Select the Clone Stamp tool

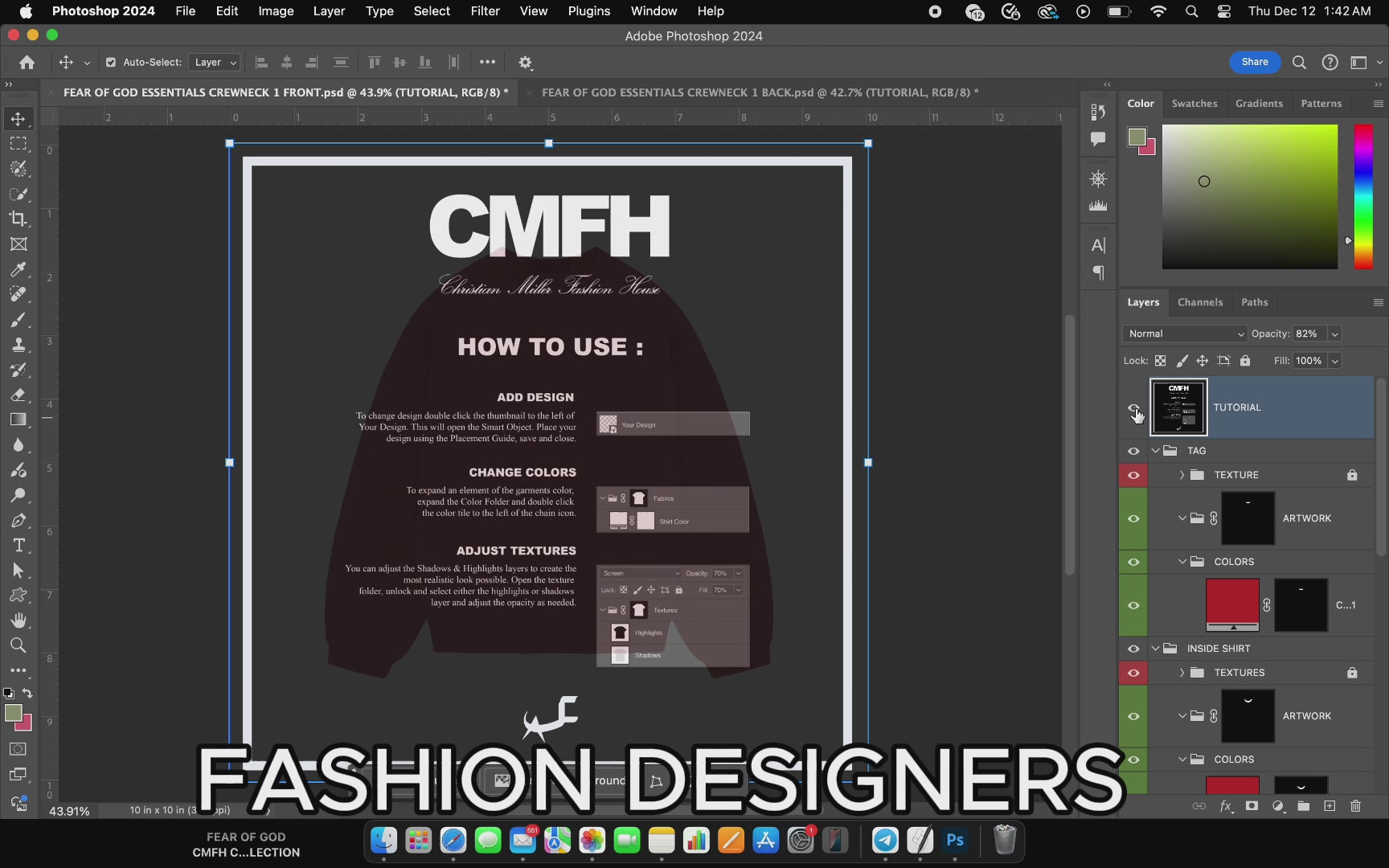point(18,345)
